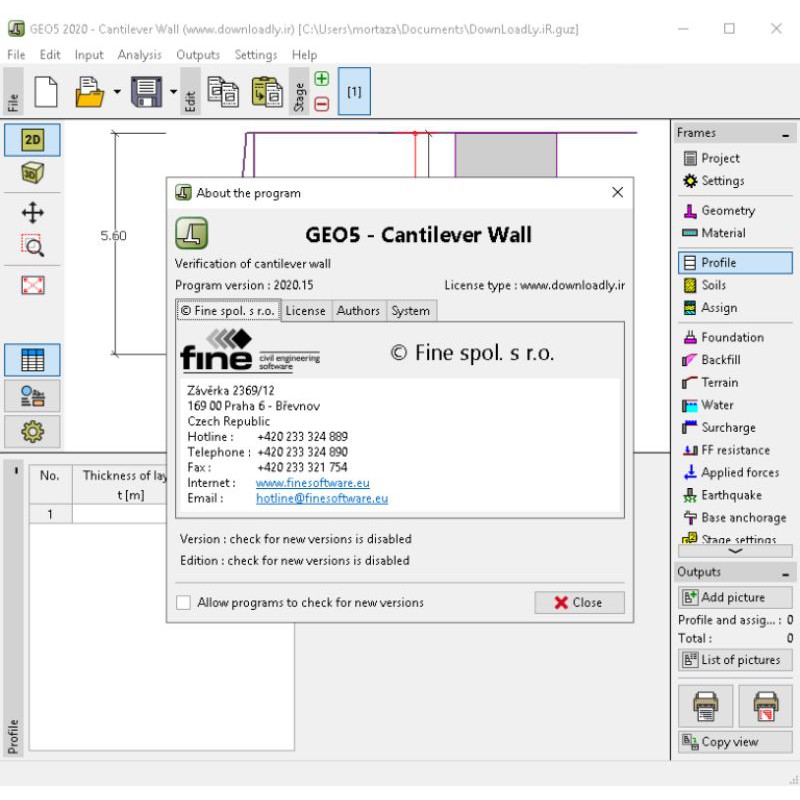Viewport: 800px width, 800px height.
Task: Open the Analysis menu
Action: pyautogui.click(x=139, y=55)
